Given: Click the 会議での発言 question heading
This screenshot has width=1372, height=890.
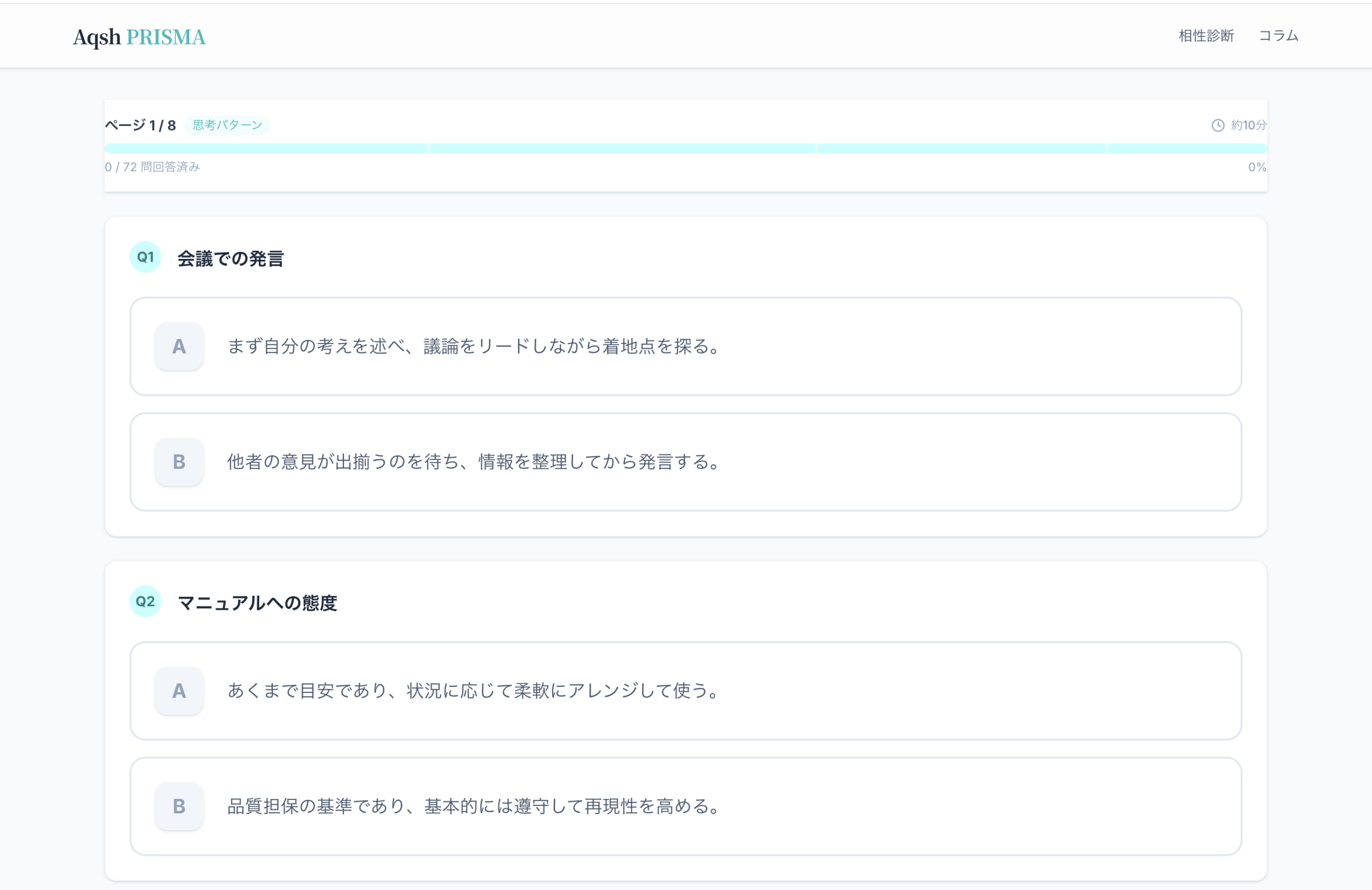Looking at the screenshot, I should tap(230, 258).
